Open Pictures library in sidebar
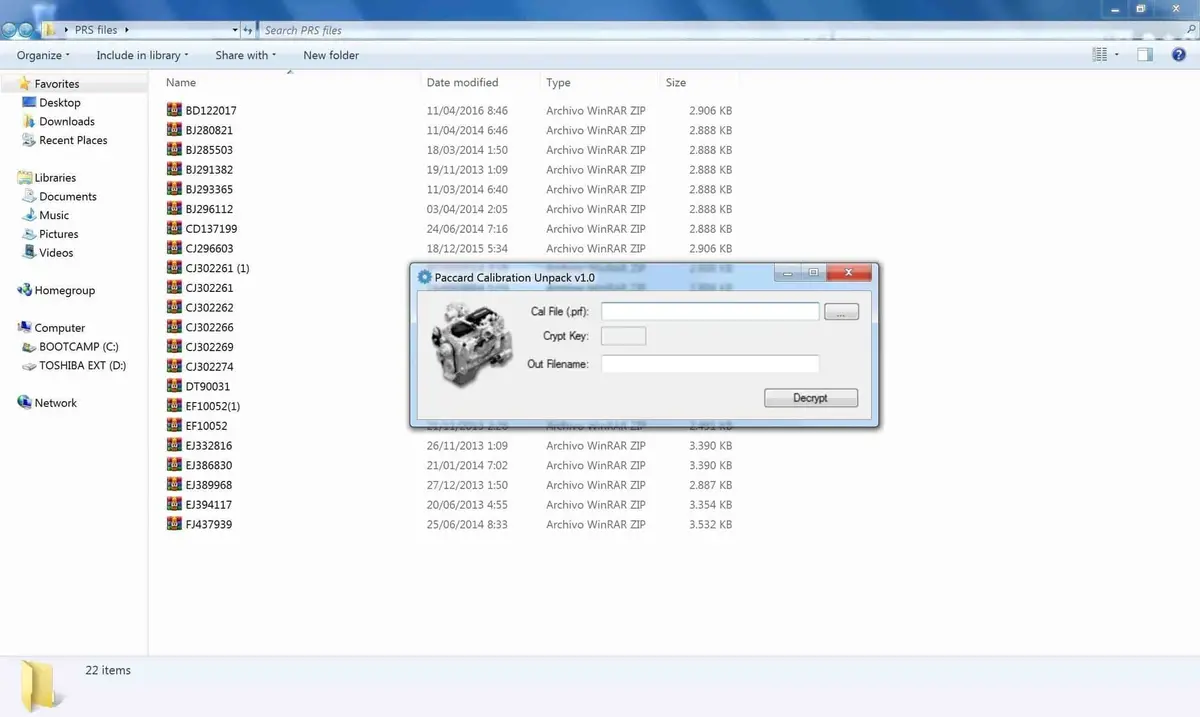 click(x=59, y=234)
